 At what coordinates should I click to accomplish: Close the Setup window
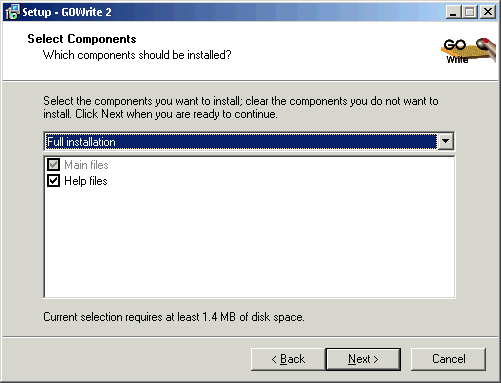tap(488, 12)
